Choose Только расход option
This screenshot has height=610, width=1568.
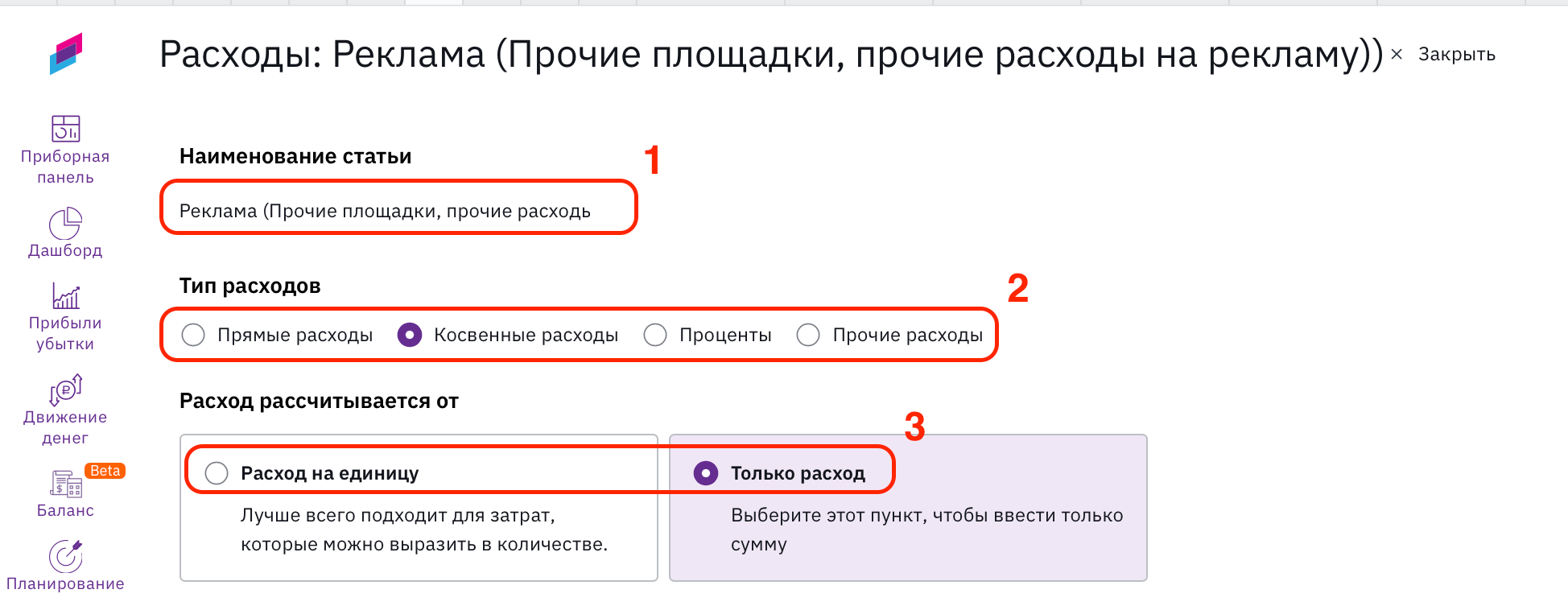[x=706, y=473]
